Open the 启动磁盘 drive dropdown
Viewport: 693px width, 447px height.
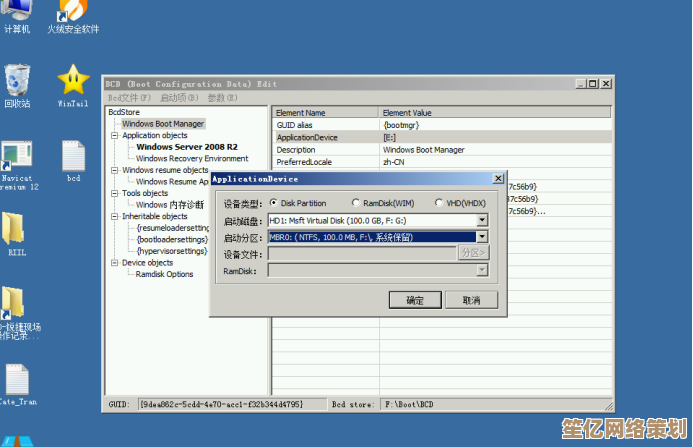(482, 220)
